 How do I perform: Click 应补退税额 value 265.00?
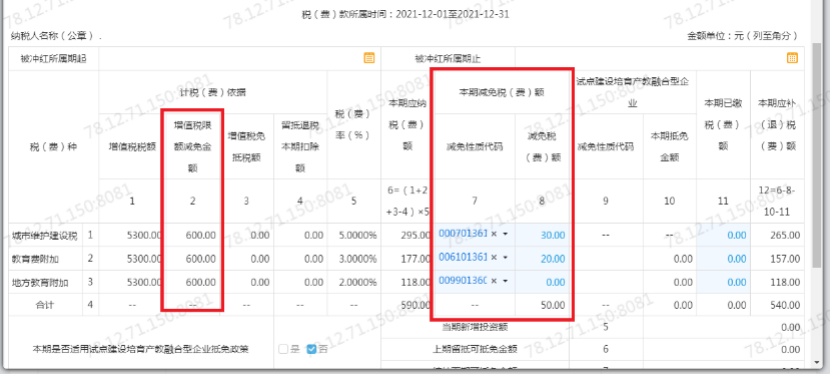click(x=785, y=235)
